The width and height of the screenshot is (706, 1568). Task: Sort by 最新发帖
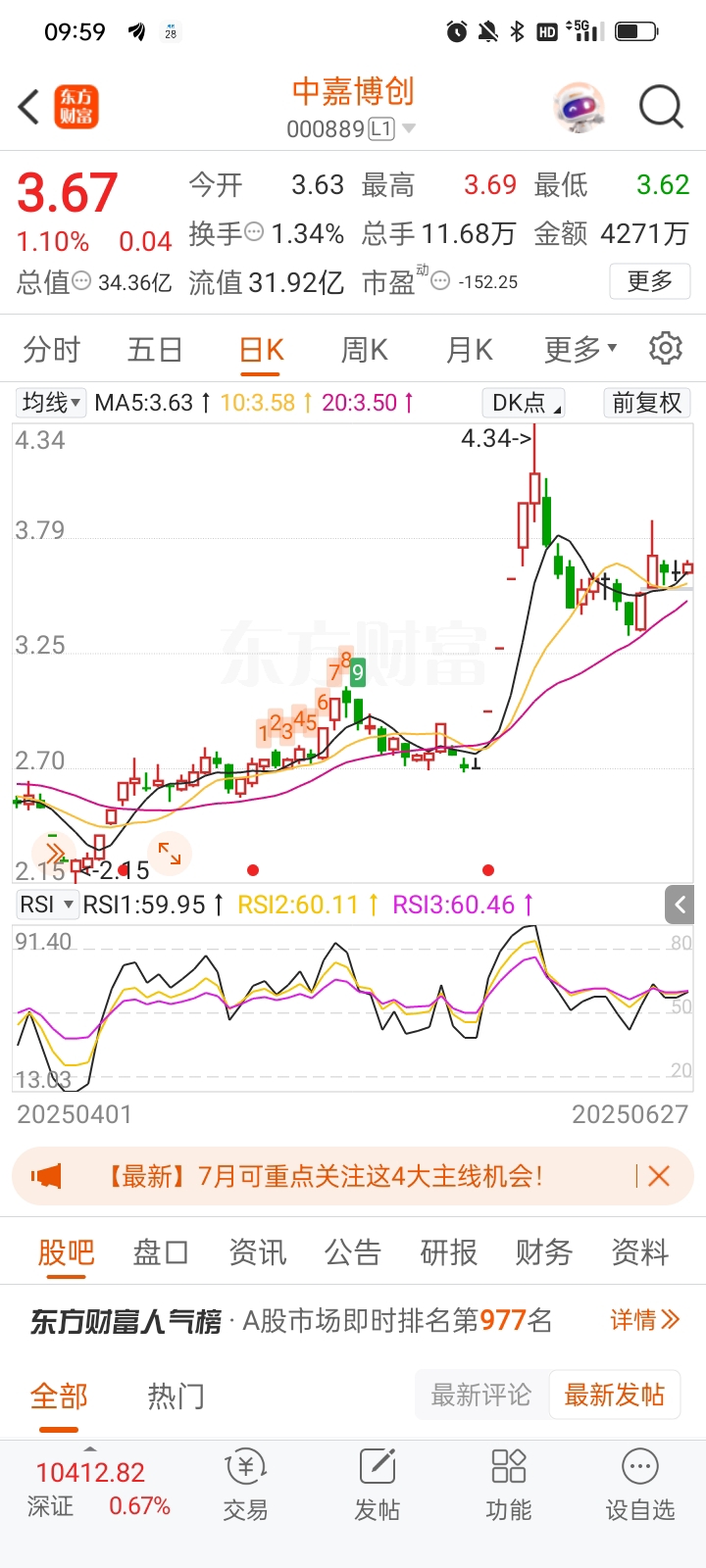click(614, 1395)
